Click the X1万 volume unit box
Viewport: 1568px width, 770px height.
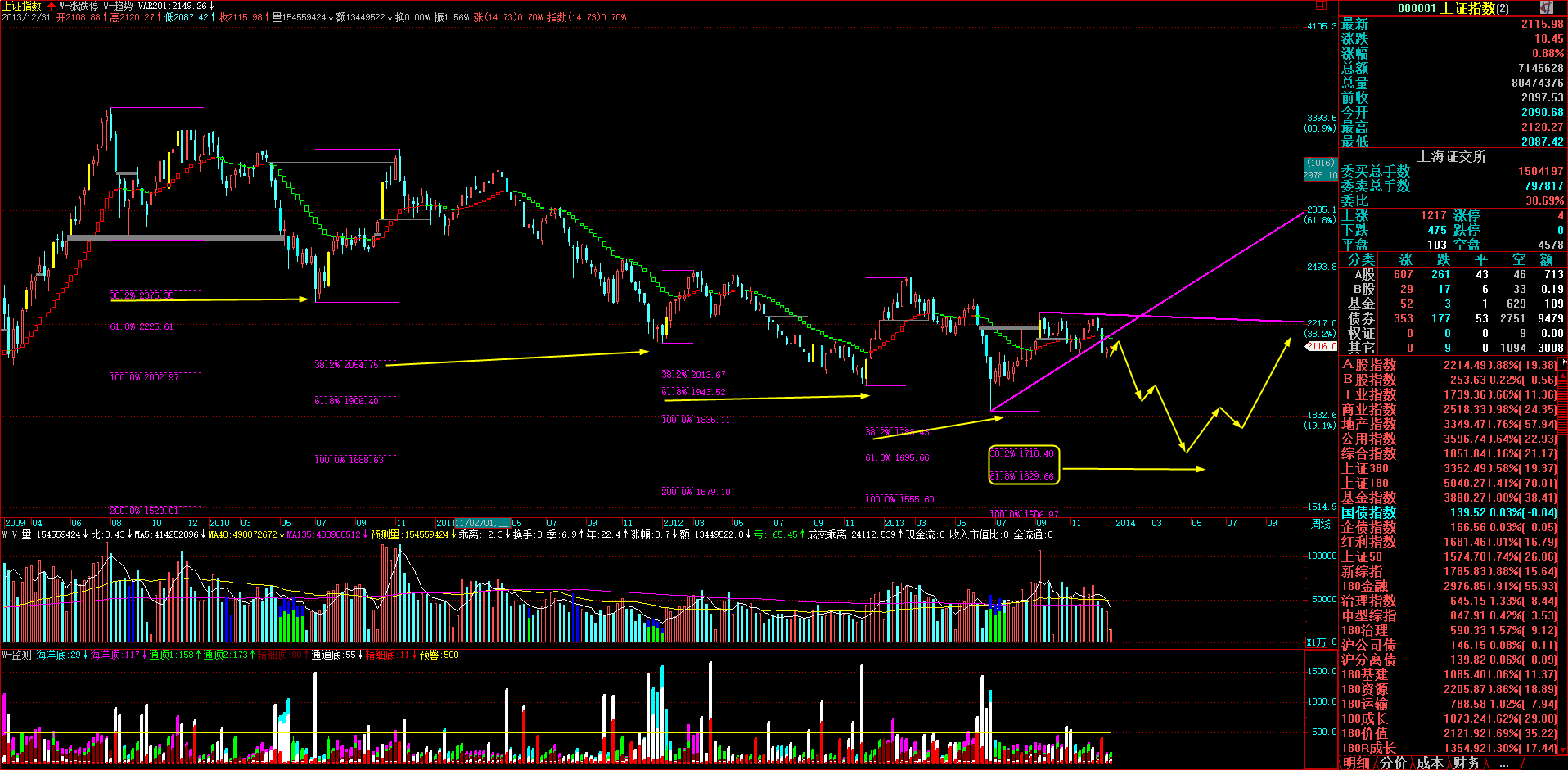(1316, 642)
